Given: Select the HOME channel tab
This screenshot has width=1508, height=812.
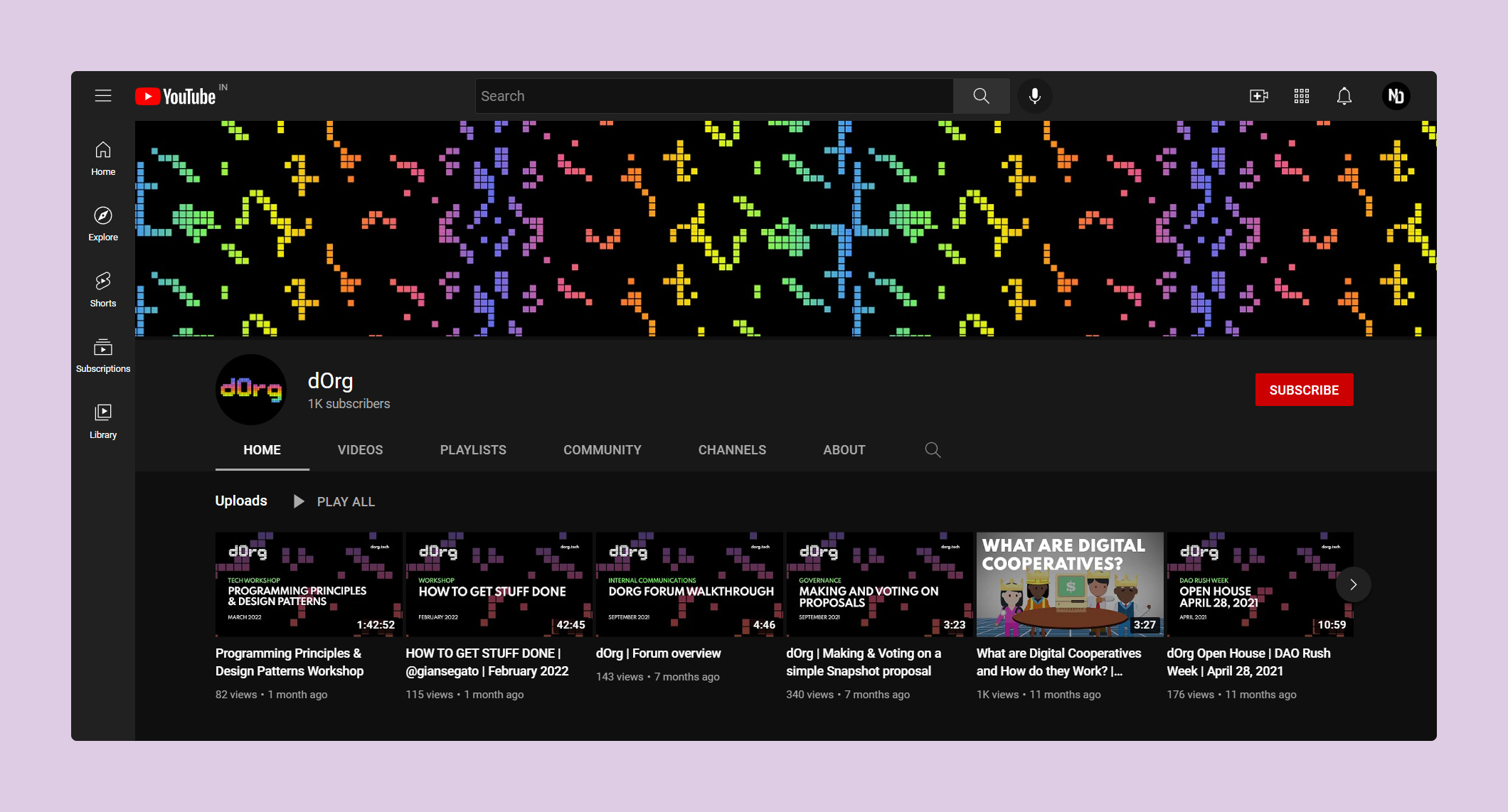Looking at the screenshot, I should 262,450.
